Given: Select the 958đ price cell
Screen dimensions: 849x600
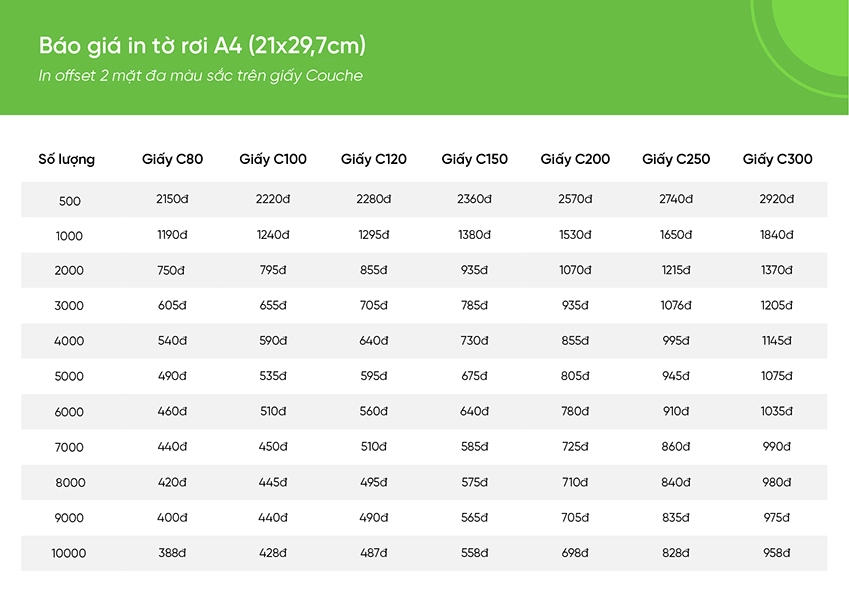Looking at the screenshot, I should click(x=776, y=553).
